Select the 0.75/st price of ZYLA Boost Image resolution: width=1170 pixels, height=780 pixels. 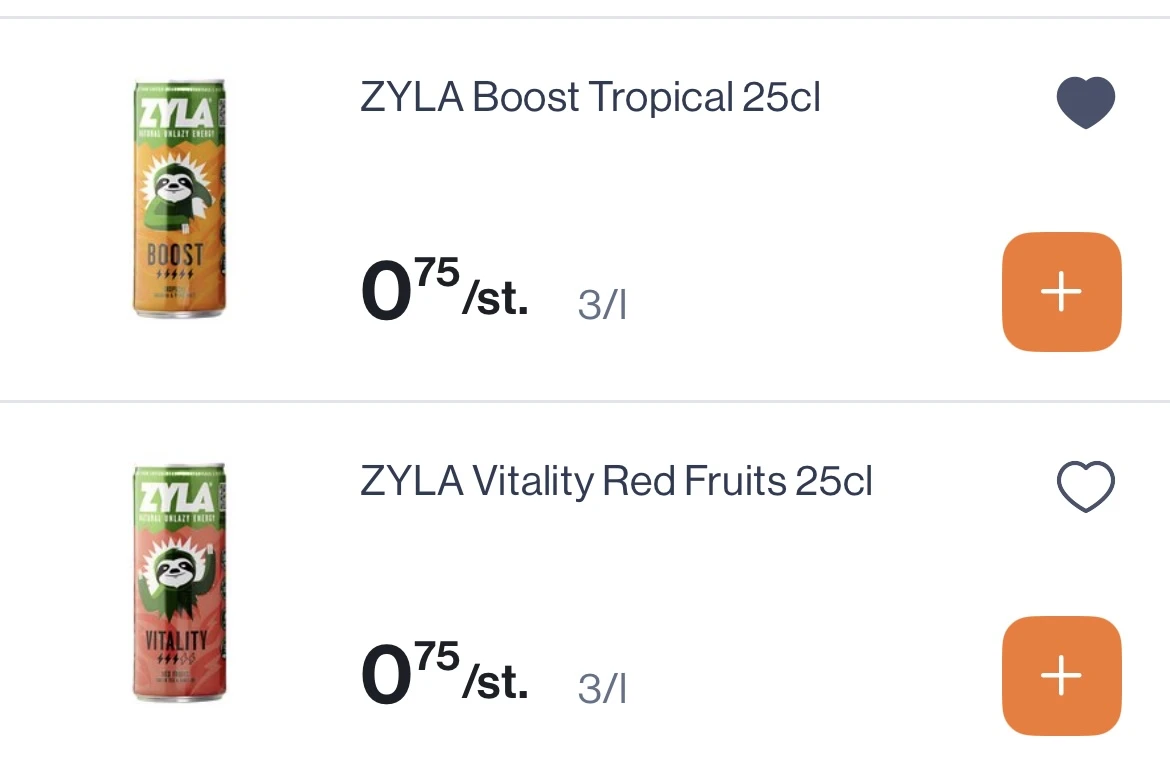(x=444, y=290)
